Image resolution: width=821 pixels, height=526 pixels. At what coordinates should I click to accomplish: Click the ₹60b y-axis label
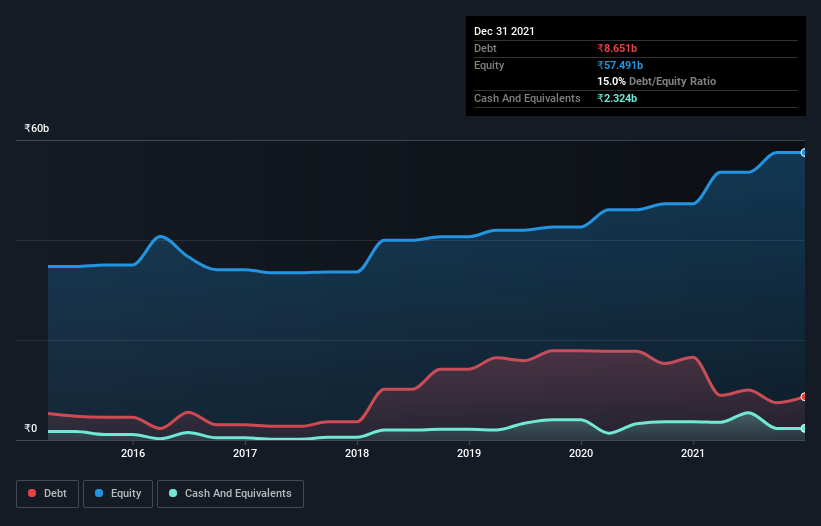coord(37,129)
